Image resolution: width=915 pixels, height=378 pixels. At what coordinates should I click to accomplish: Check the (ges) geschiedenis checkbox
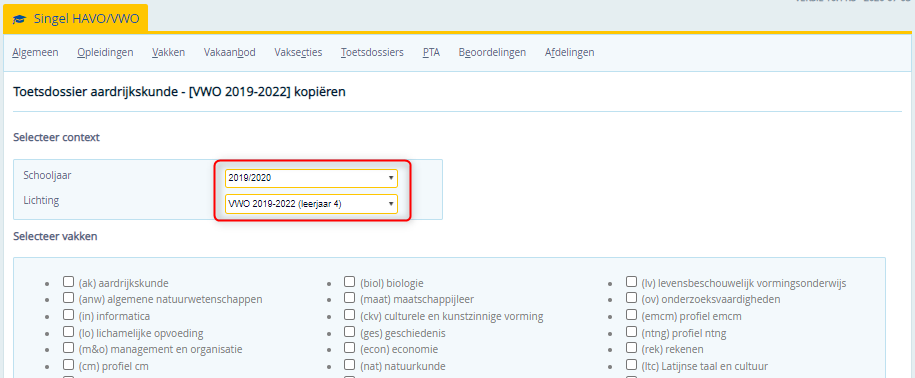pos(350,332)
